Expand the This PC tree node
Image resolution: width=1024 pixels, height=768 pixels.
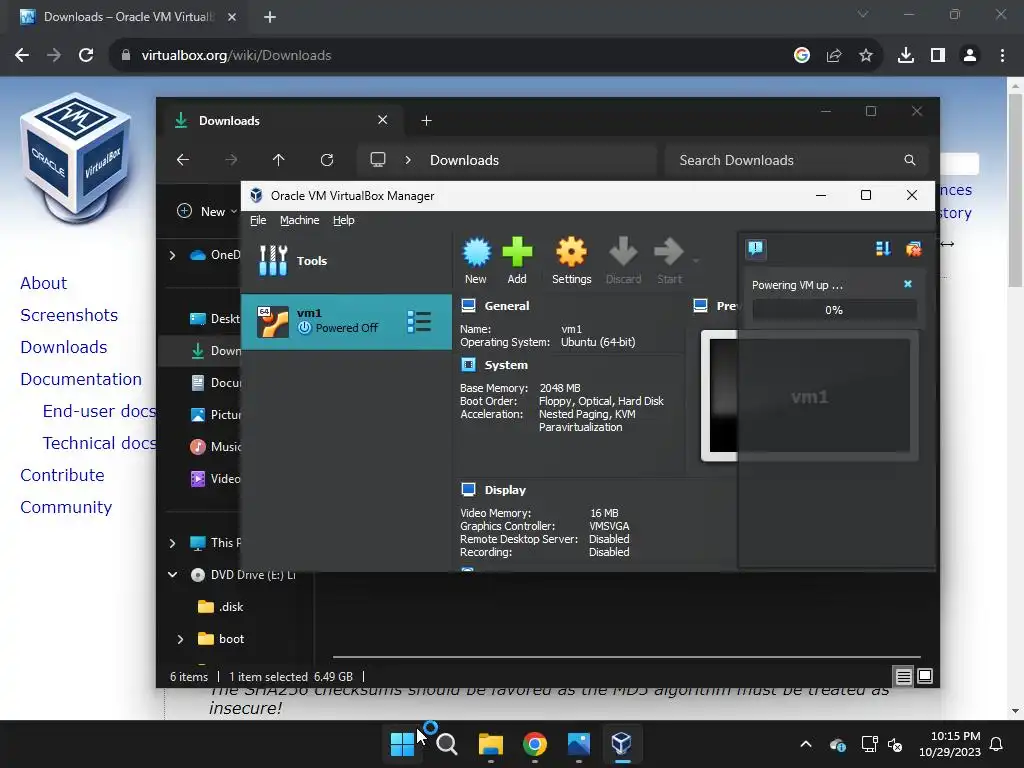point(172,543)
